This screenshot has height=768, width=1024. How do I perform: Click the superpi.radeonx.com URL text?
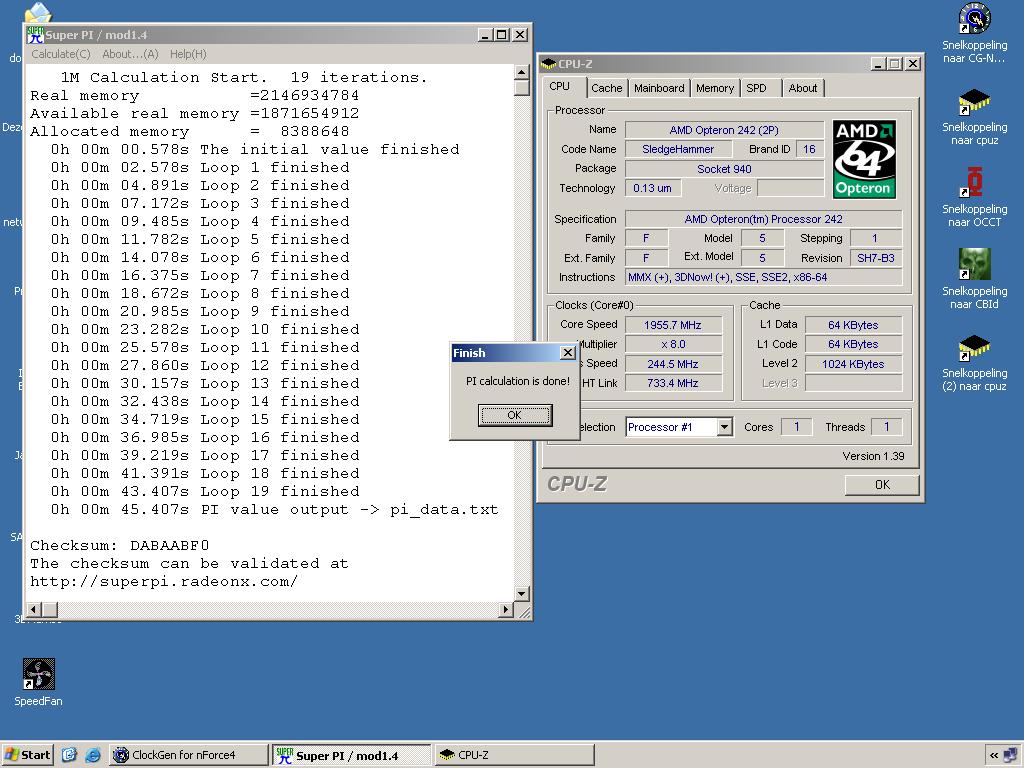(164, 581)
